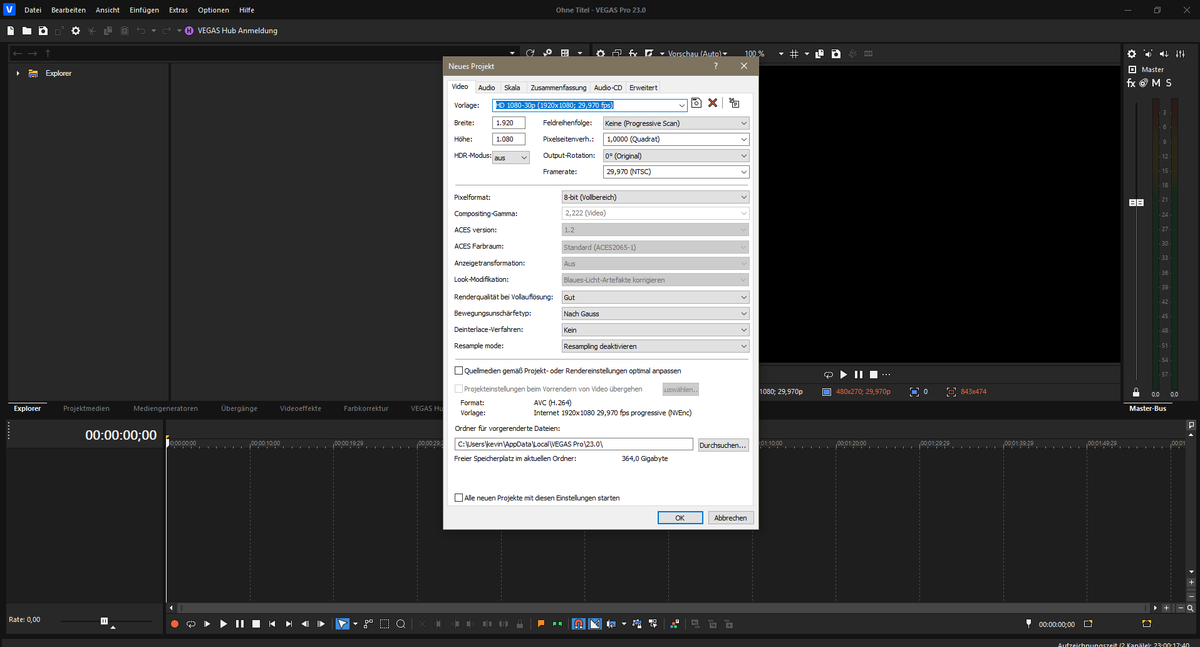Viewport: 1200px width, 647px height.
Task: Click the Save project icon in main toolbar
Action: click(43, 31)
